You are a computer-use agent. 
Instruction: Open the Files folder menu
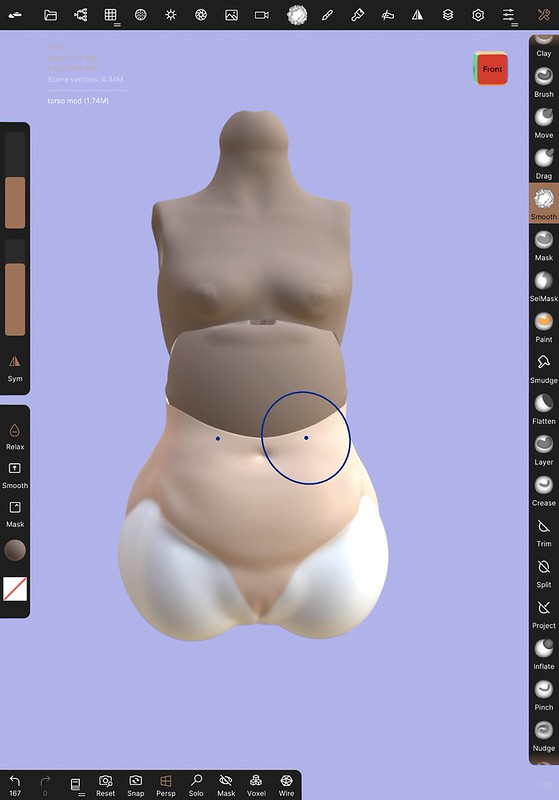(x=50, y=15)
